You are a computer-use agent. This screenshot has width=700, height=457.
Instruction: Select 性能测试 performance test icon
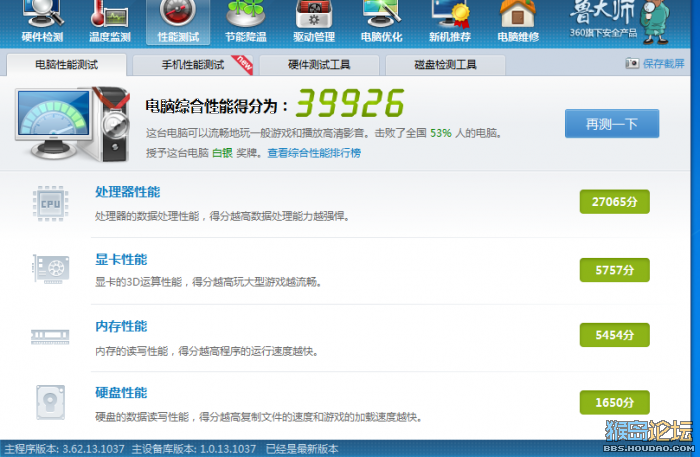pos(178,22)
